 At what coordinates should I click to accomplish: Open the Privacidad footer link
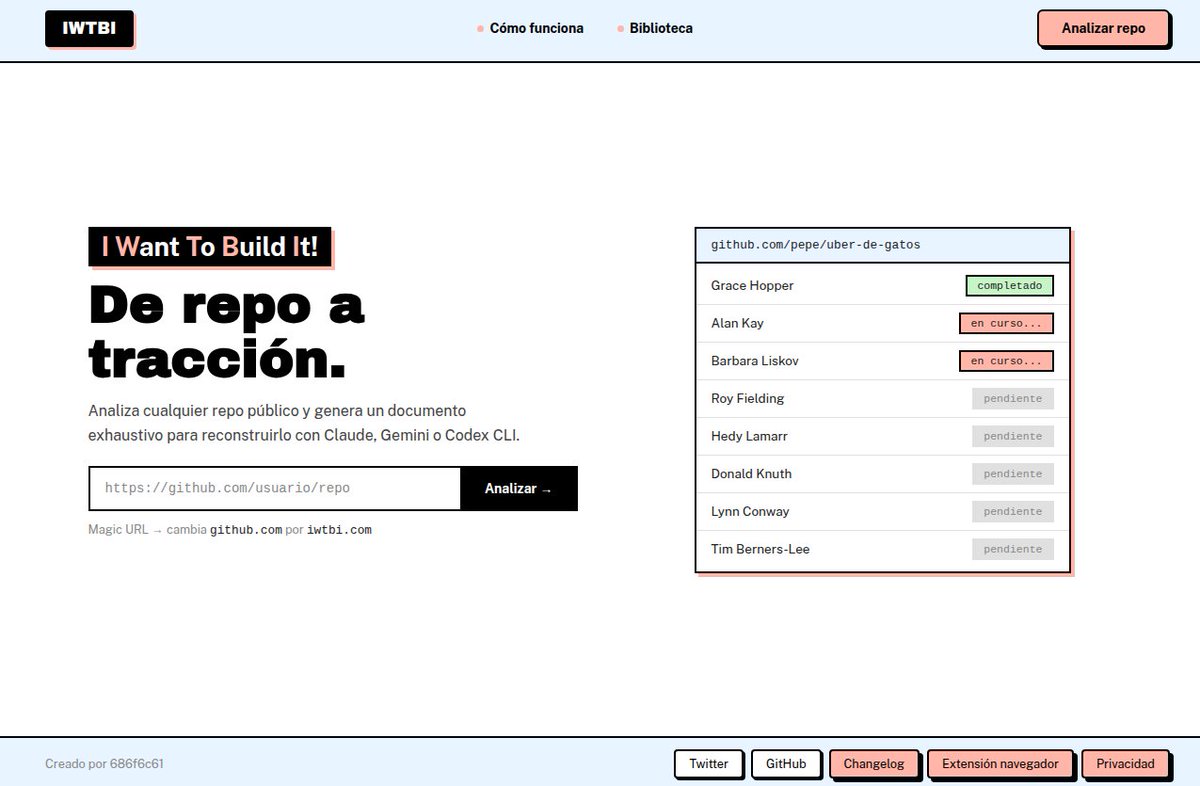(1125, 764)
